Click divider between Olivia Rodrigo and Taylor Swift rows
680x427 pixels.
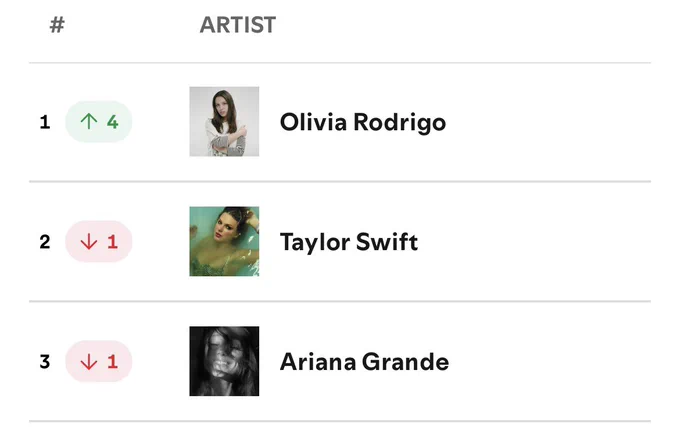(340, 181)
